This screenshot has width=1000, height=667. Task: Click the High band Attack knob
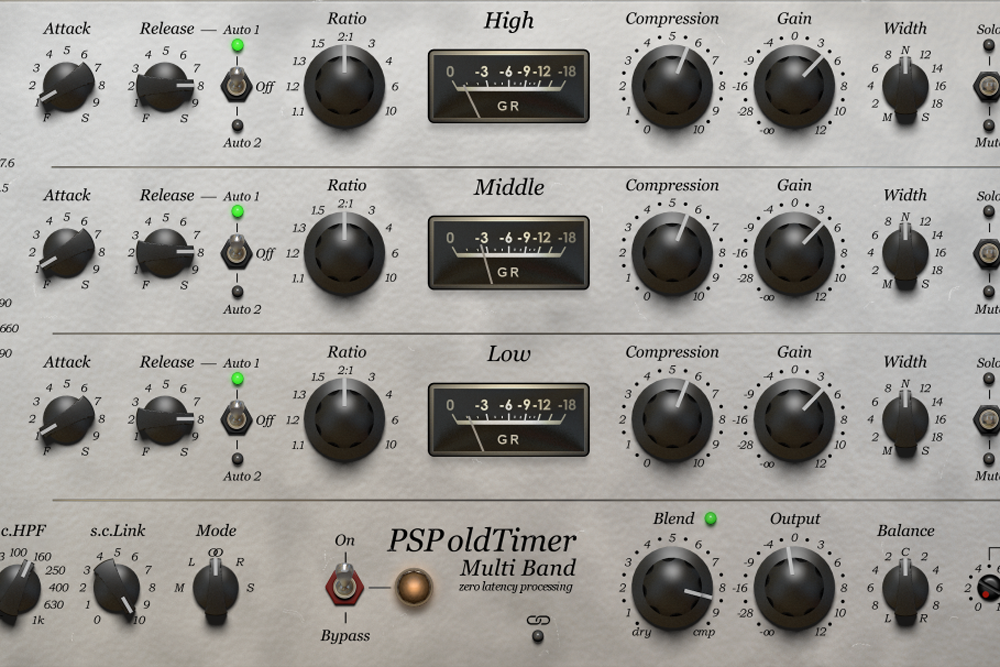[67, 87]
